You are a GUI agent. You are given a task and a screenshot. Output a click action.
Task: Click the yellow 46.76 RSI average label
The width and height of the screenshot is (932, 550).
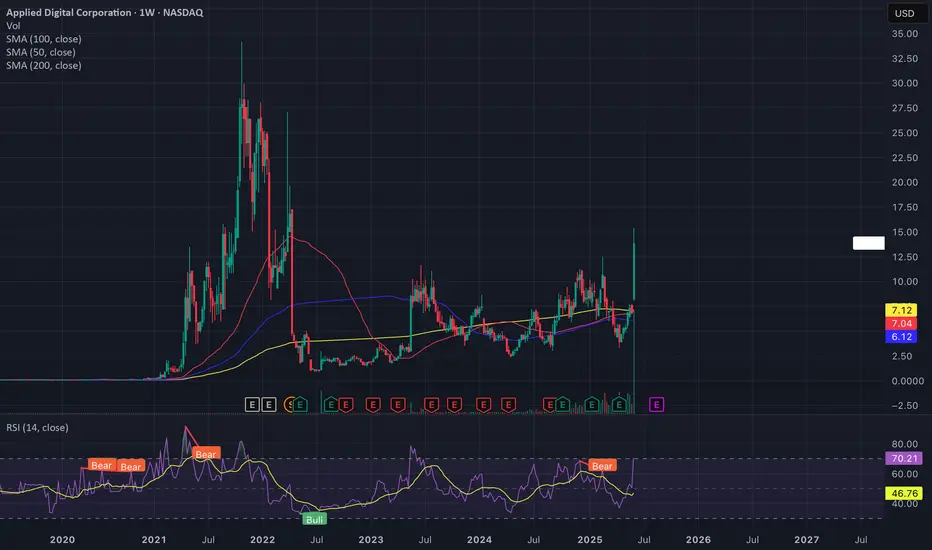904,494
